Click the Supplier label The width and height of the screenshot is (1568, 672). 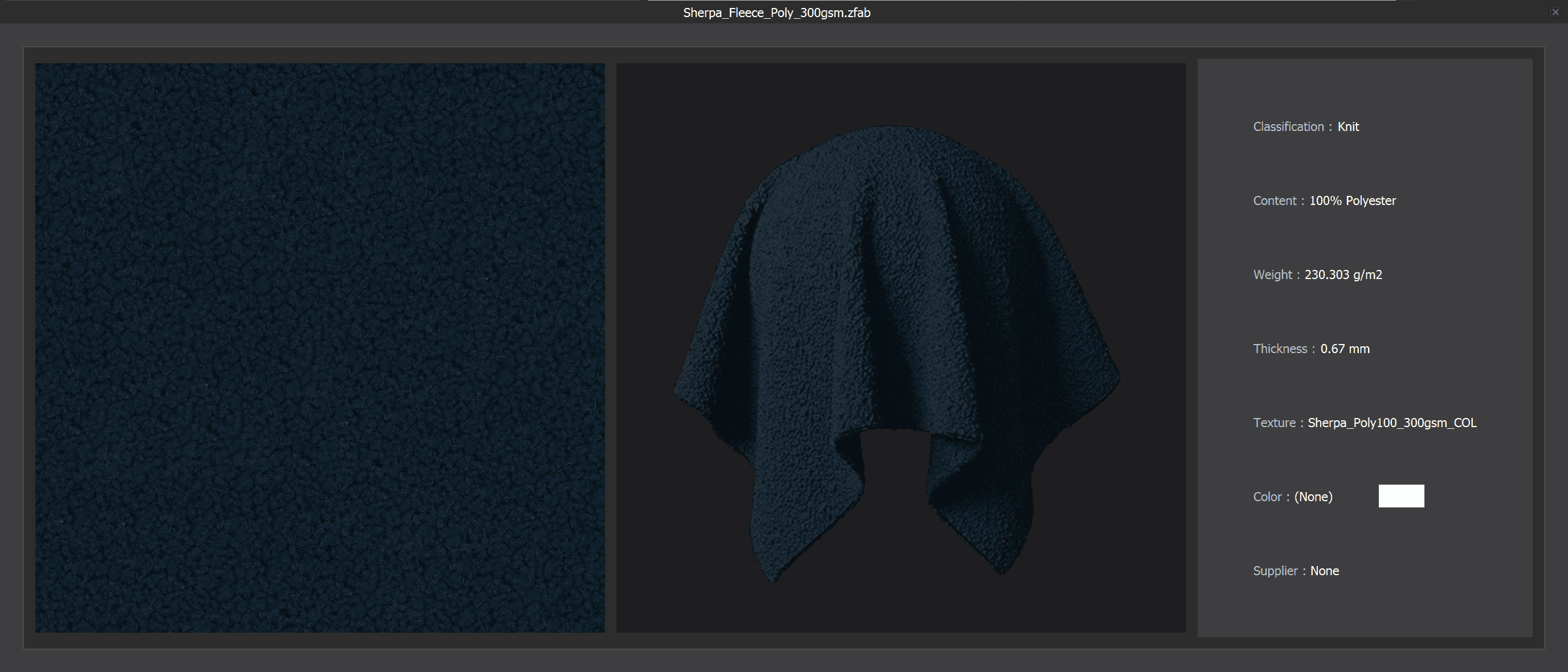1275,571
